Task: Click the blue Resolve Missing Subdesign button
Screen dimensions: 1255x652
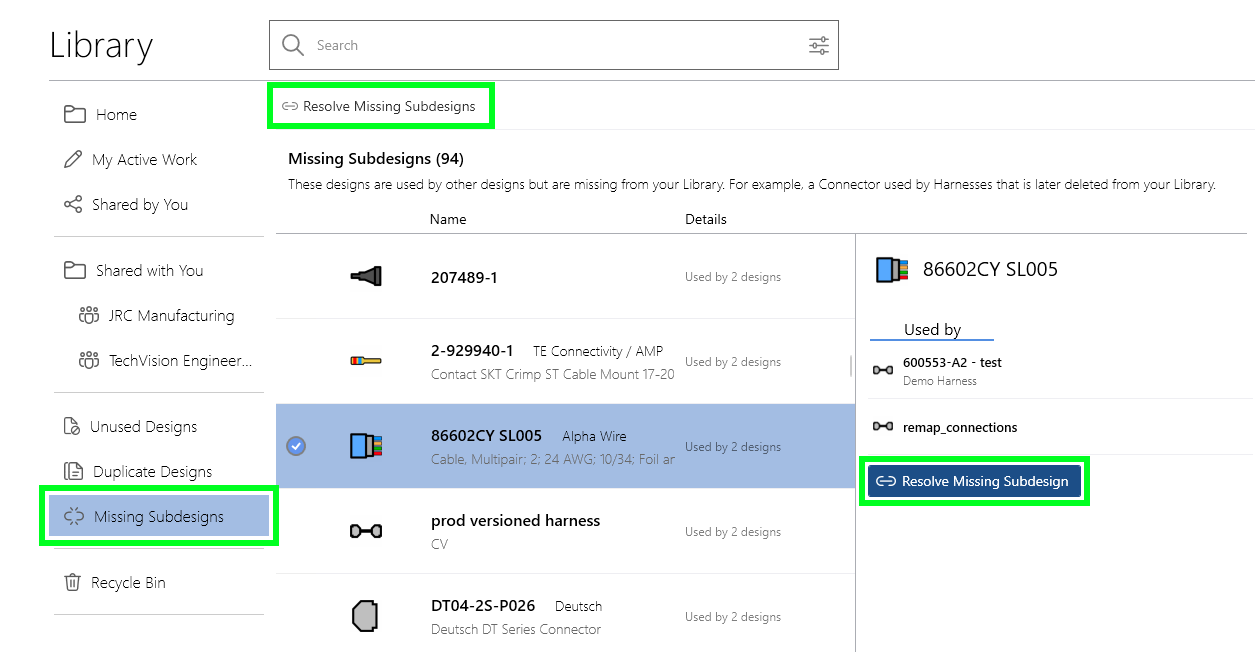Action: (974, 481)
